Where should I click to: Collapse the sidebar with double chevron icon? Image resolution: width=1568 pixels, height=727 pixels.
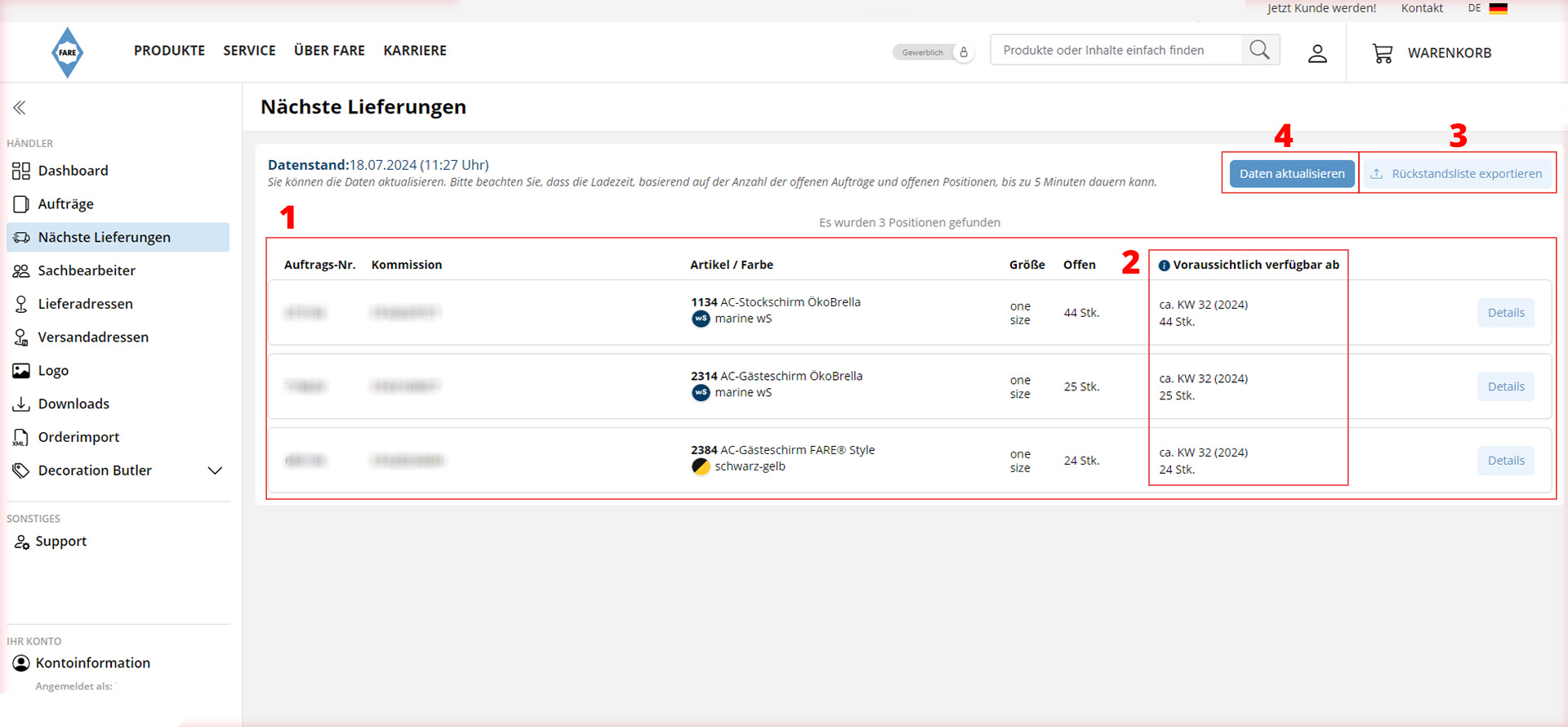pyautogui.click(x=20, y=107)
